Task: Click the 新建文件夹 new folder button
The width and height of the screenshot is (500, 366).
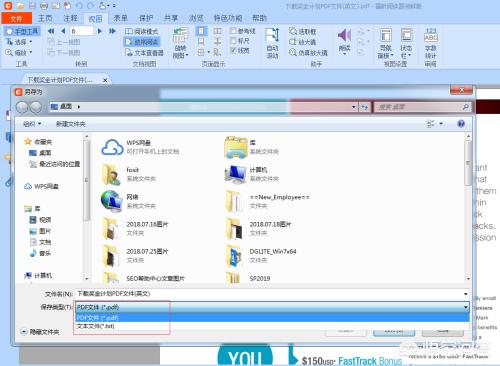Action: tap(71, 124)
